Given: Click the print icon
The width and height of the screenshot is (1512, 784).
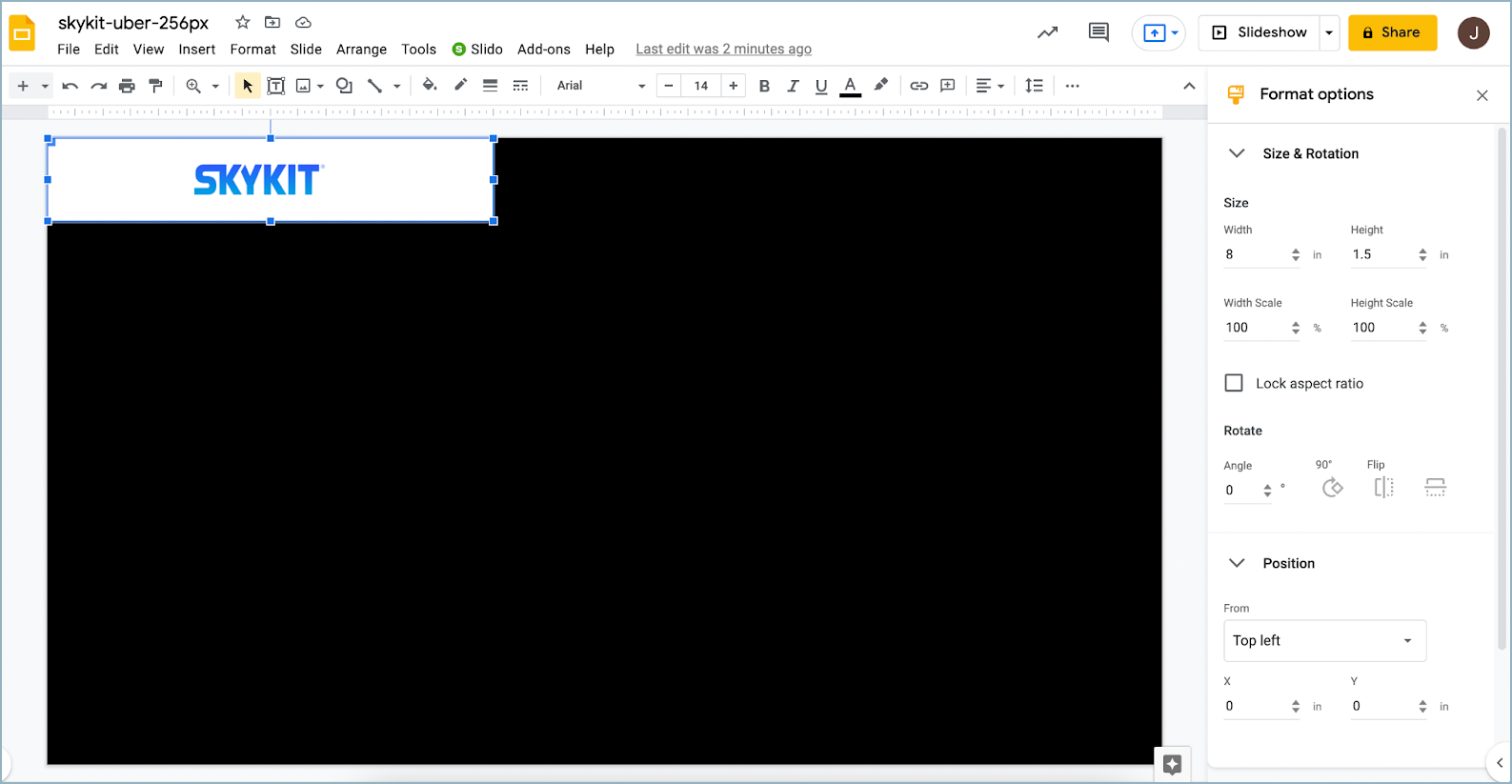Looking at the screenshot, I should click(127, 86).
